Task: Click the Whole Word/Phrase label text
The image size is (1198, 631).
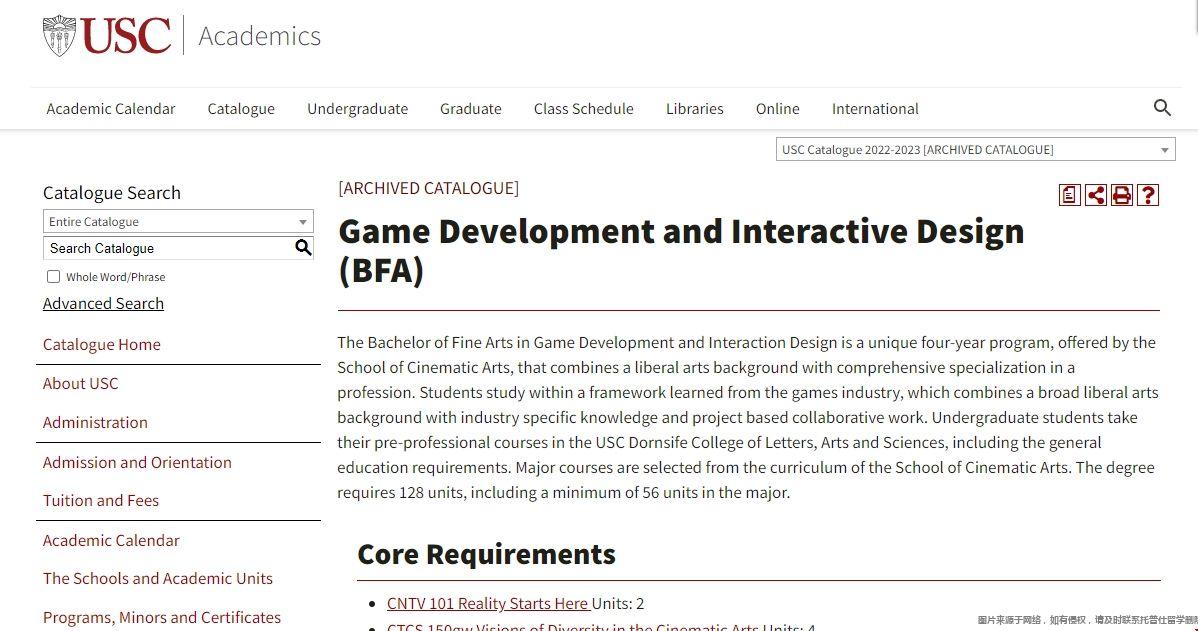Action: [x=115, y=277]
